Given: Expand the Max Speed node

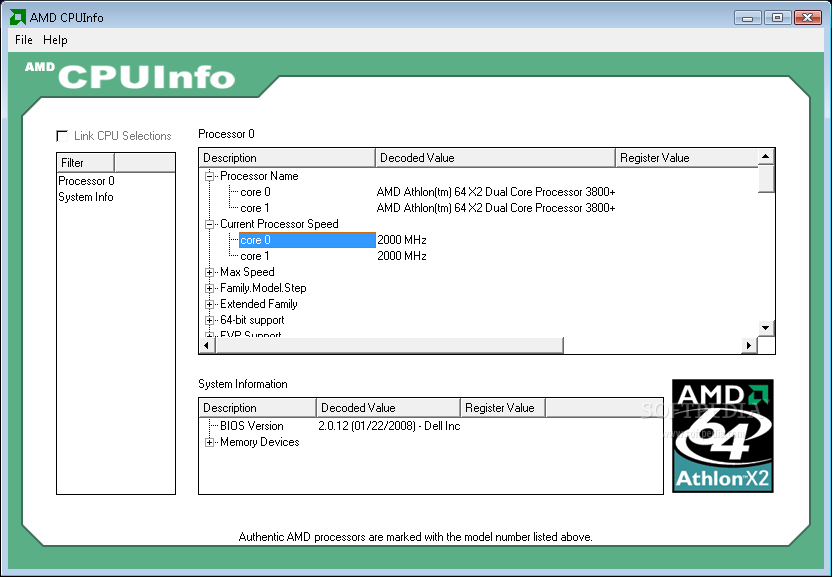Looking at the screenshot, I should click(x=210, y=272).
